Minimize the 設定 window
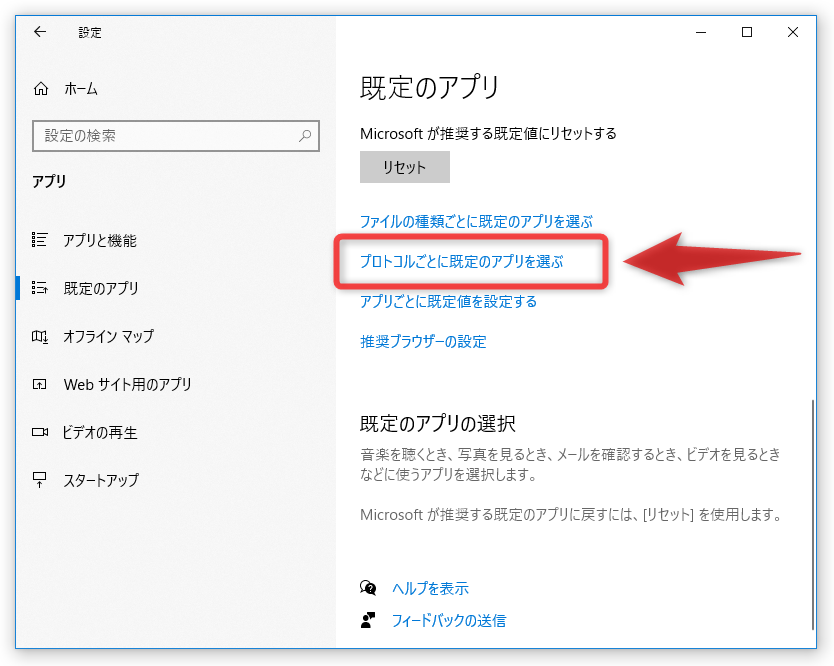This screenshot has height=666, width=834. pyautogui.click(x=701, y=32)
